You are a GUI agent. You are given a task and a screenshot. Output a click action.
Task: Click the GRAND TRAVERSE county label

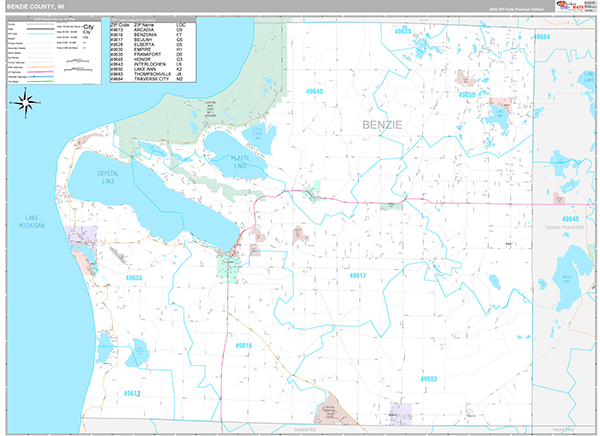565,227
